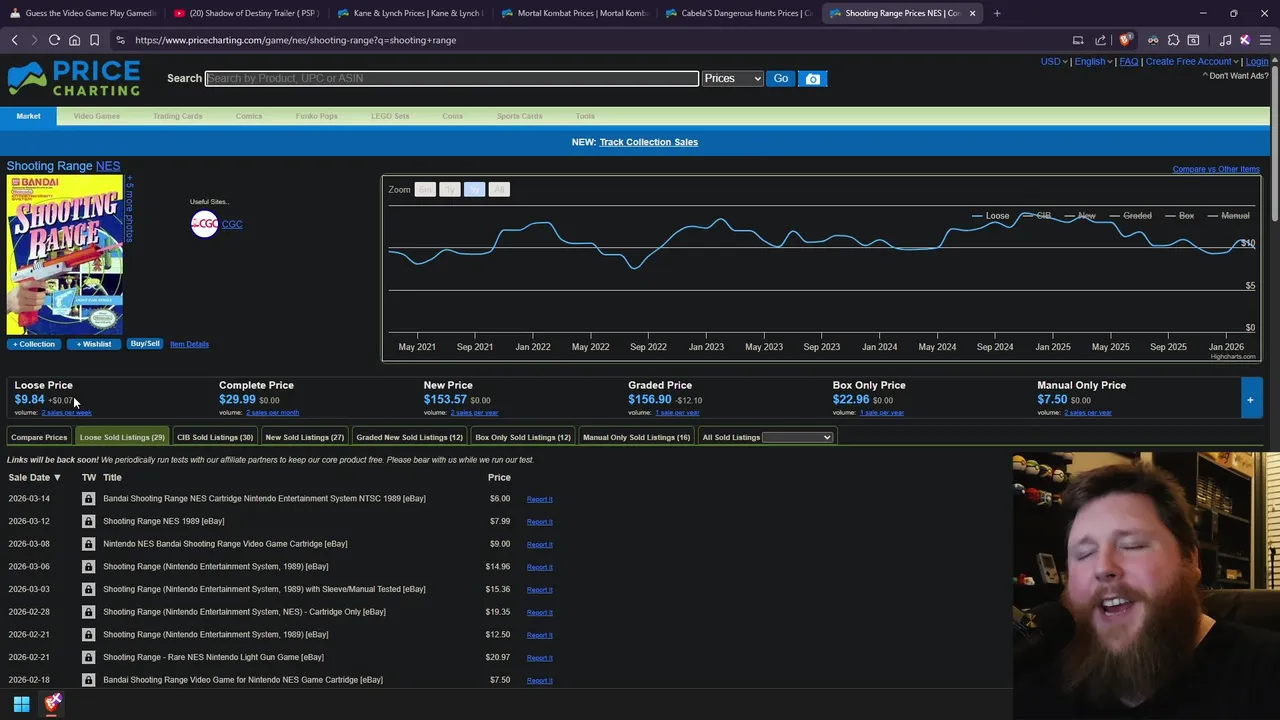Click the lock icon for the $12.50 sale row
Image resolution: width=1280 pixels, height=720 pixels.
pos(88,635)
